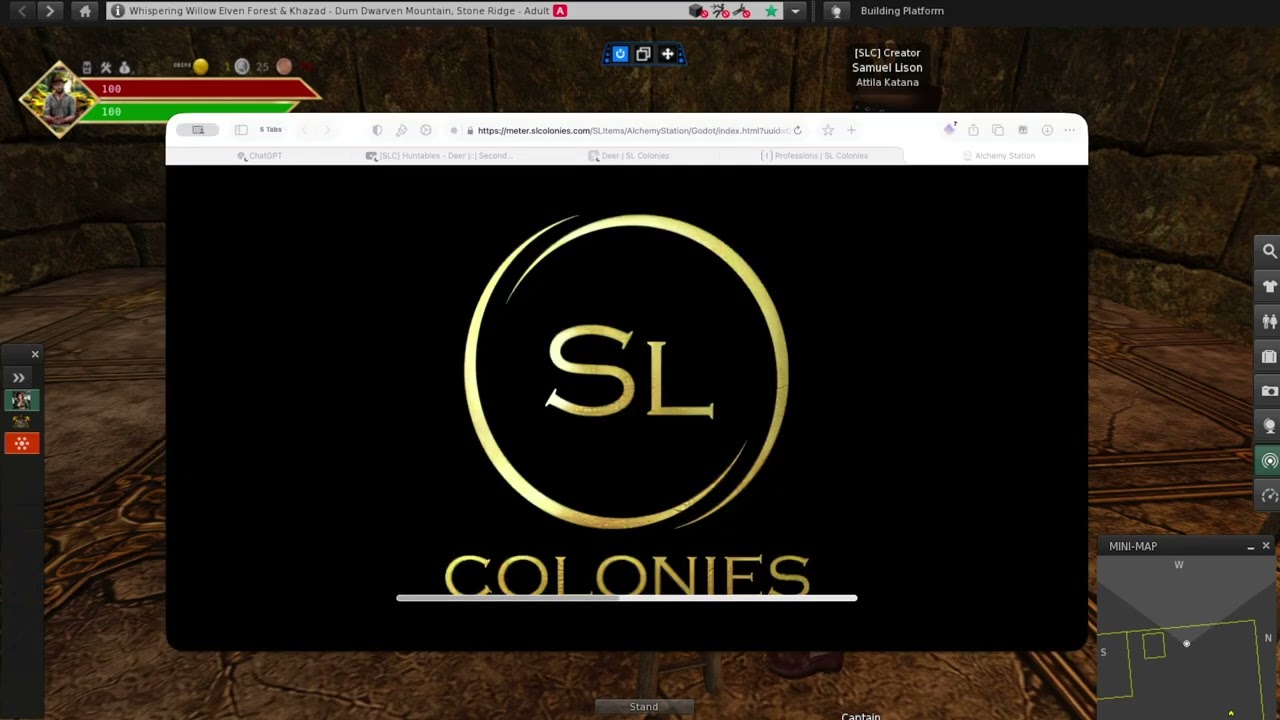Click the Samuel Lison name tag
Image resolution: width=1280 pixels, height=720 pixels.
tap(887, 68)
